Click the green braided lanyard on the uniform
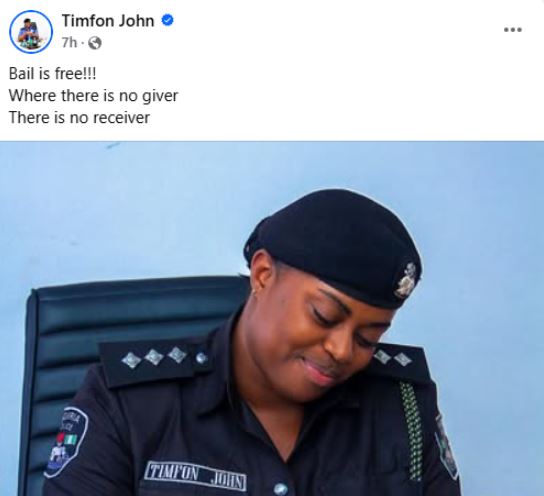The width and height of the screenshot is (544, 496). click(x=412, y=431)
